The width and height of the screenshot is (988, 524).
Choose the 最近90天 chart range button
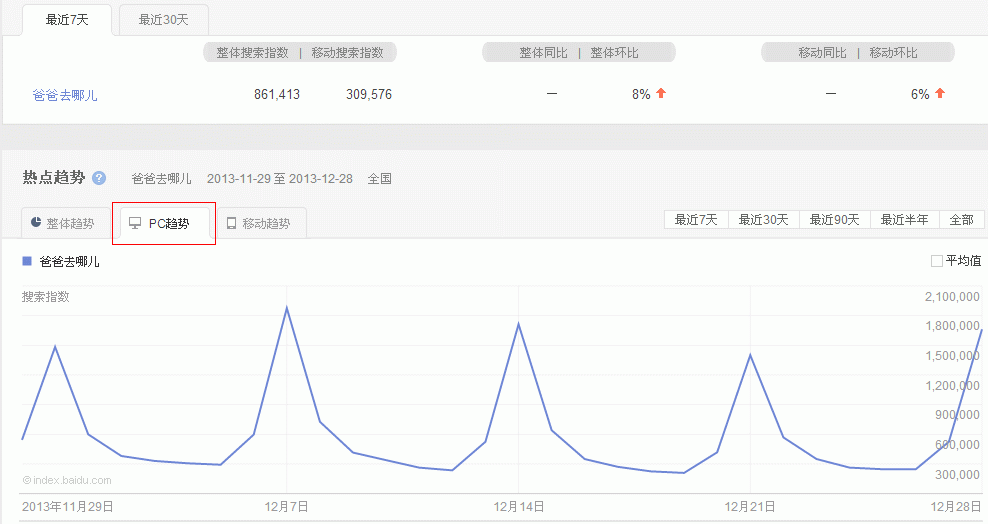[835, 220]
